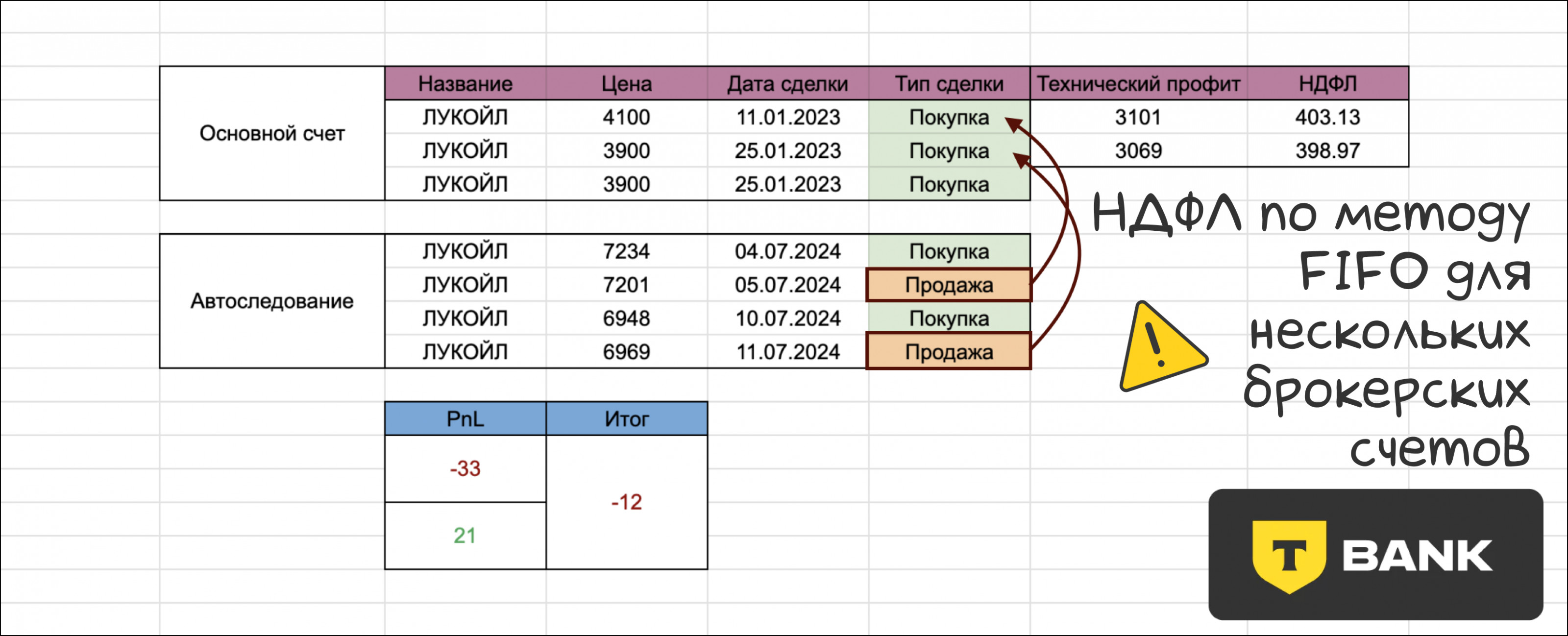Click the Продажа cell dated 05.07.2024

tap(949, 285)
